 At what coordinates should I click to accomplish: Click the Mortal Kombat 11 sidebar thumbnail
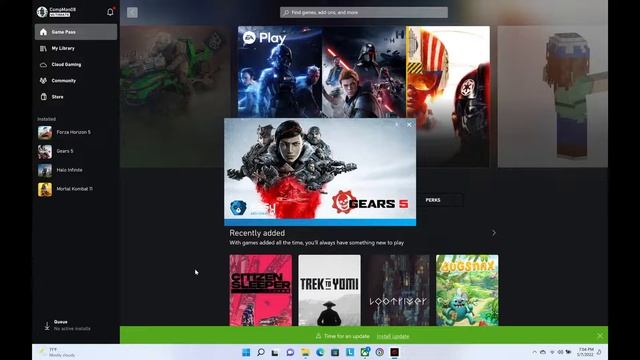coord(45,189)
